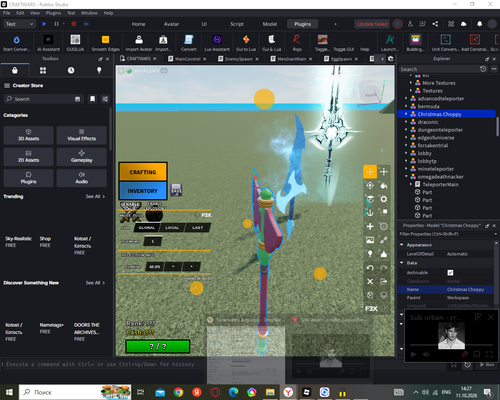Select the F3X Material gear tool
The height and width of the screenshot is (400, 500).
coord(384,199)
